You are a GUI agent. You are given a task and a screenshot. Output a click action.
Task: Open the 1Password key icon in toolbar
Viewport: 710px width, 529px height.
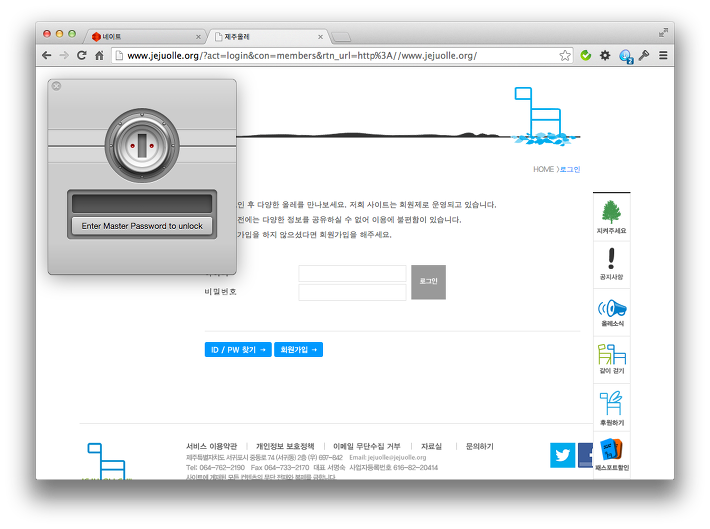click(644, 55)
